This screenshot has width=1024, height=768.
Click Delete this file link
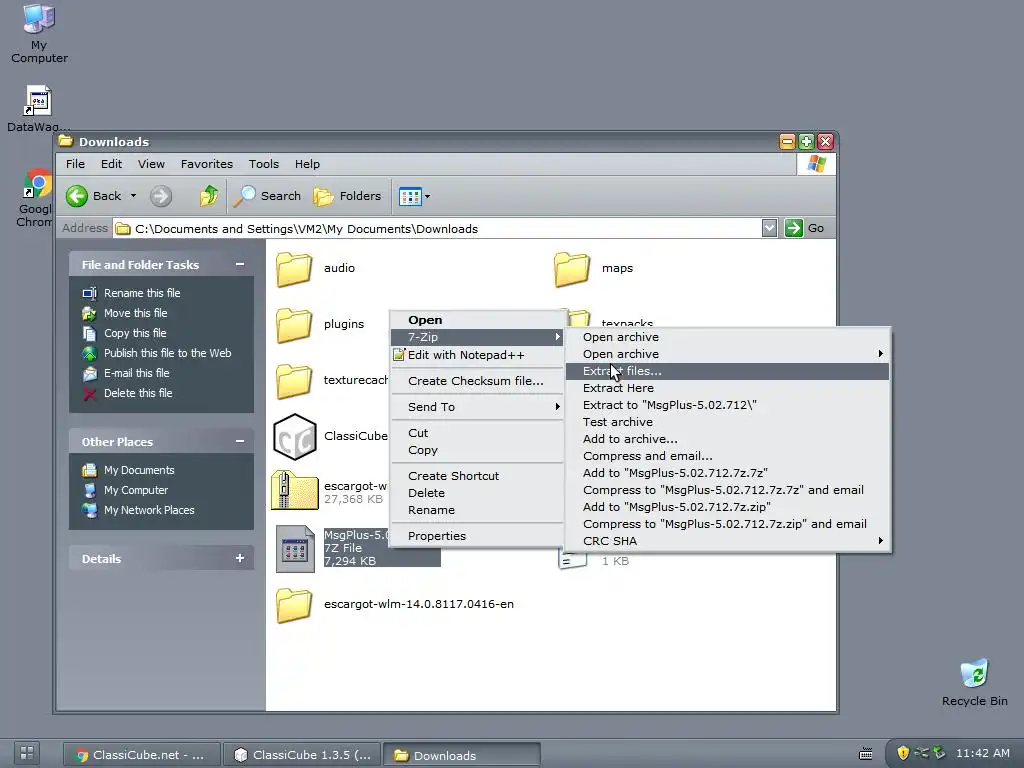(x=138, y=393)
